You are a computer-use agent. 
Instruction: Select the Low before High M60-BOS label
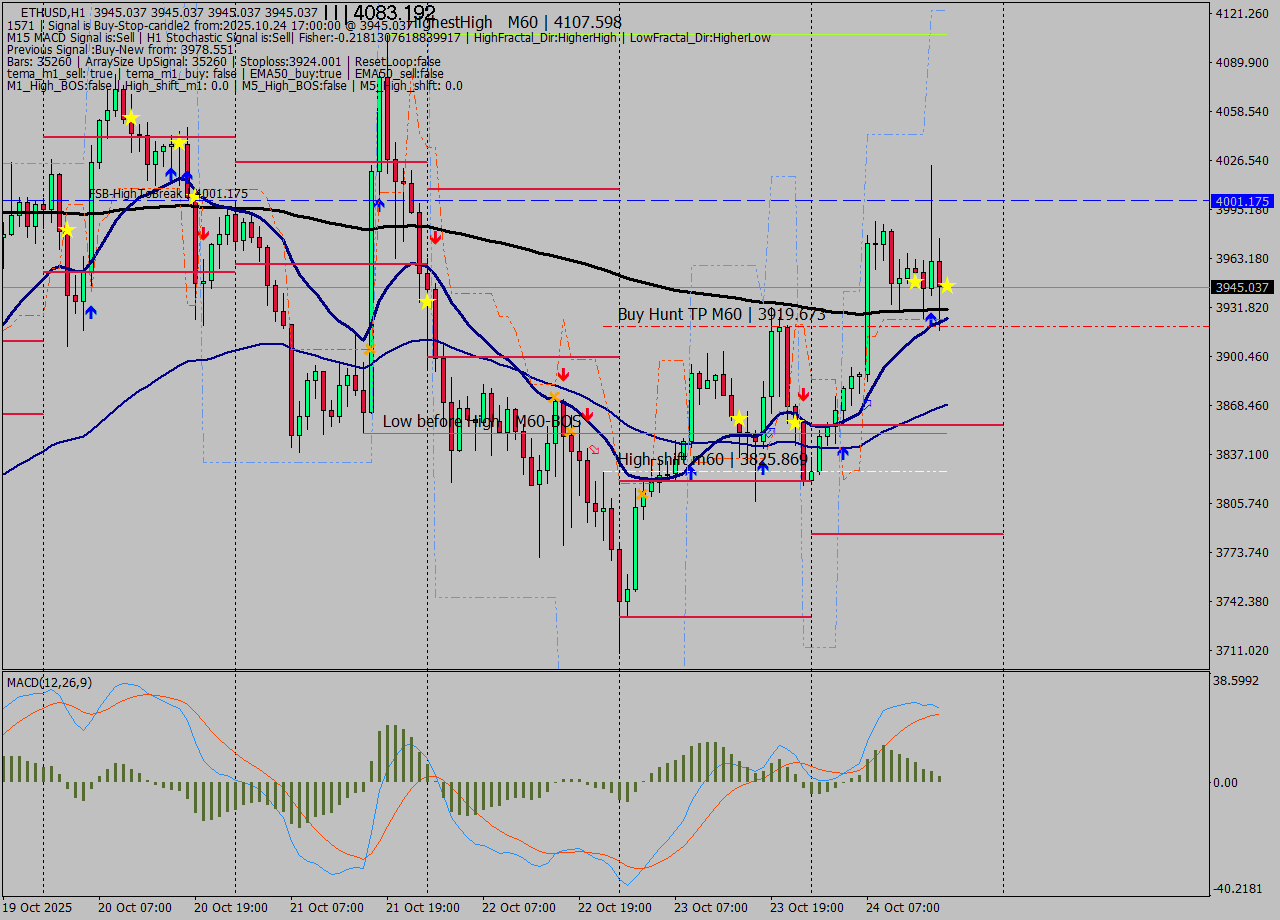tap(481, 422)
